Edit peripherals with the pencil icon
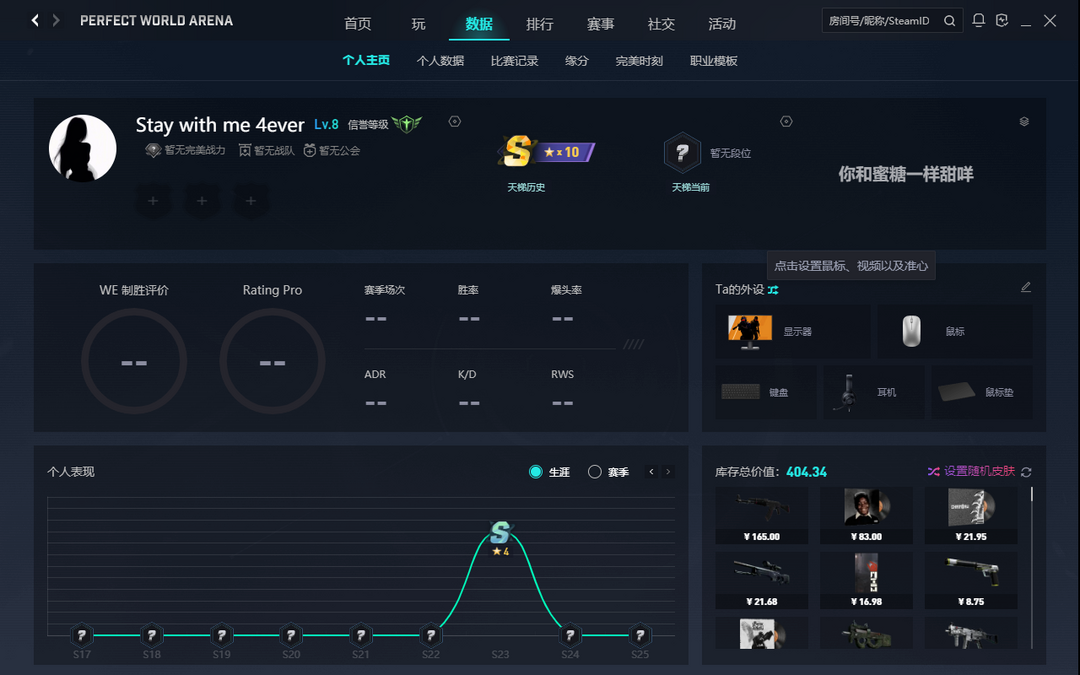Image resolution: width=1080 pixels, height=675 pixels. coord(1026,287)
